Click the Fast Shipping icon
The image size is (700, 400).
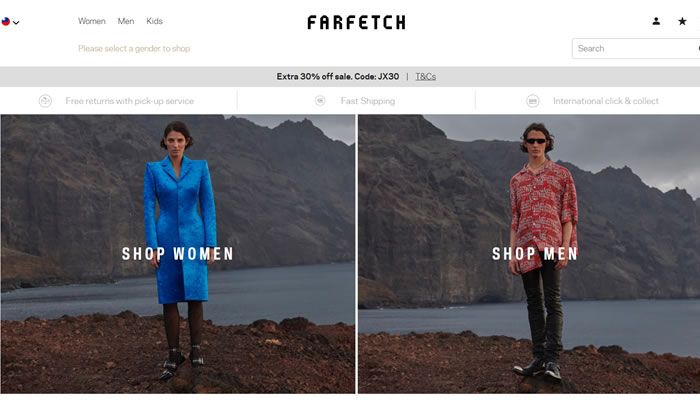[320, 101]
